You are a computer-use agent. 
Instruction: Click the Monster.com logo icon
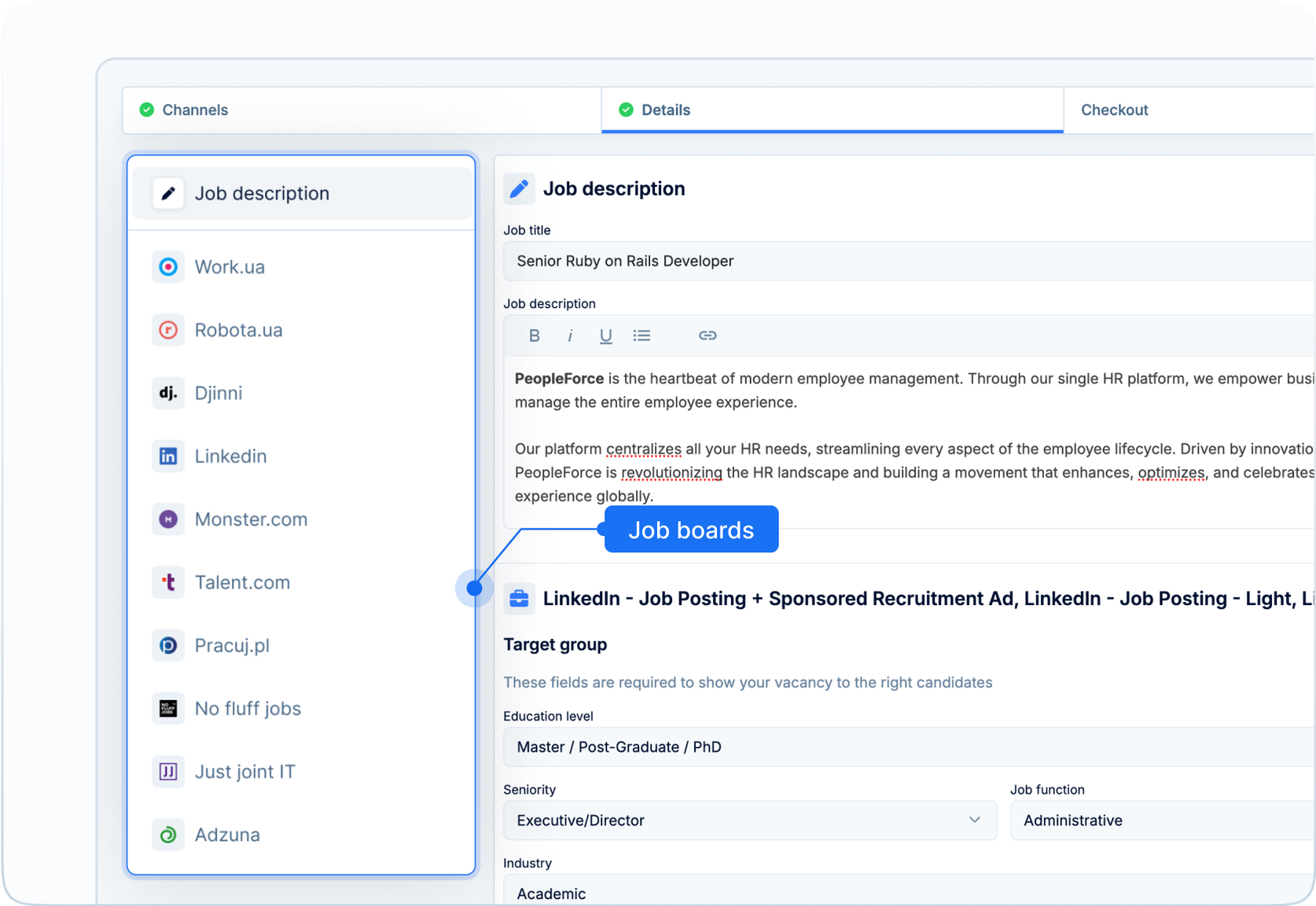(x=168, y=519)
